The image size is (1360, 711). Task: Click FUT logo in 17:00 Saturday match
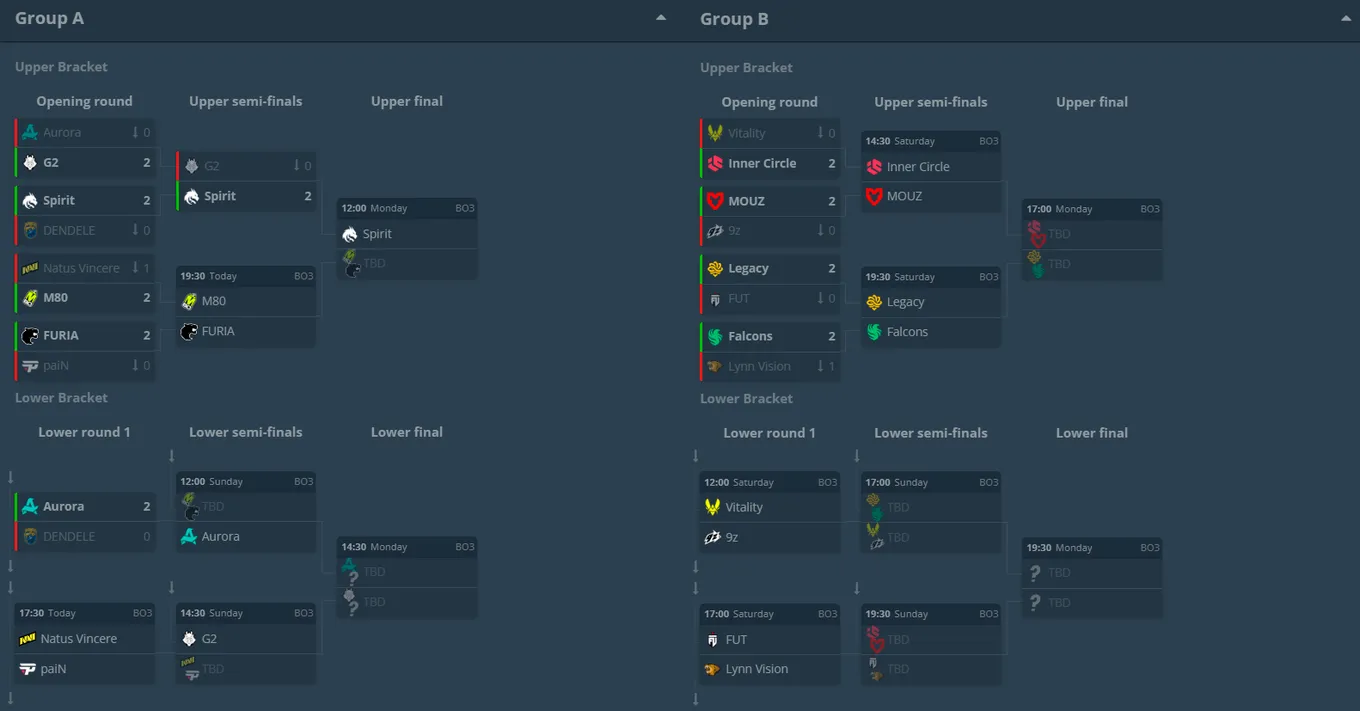[713, 640]
